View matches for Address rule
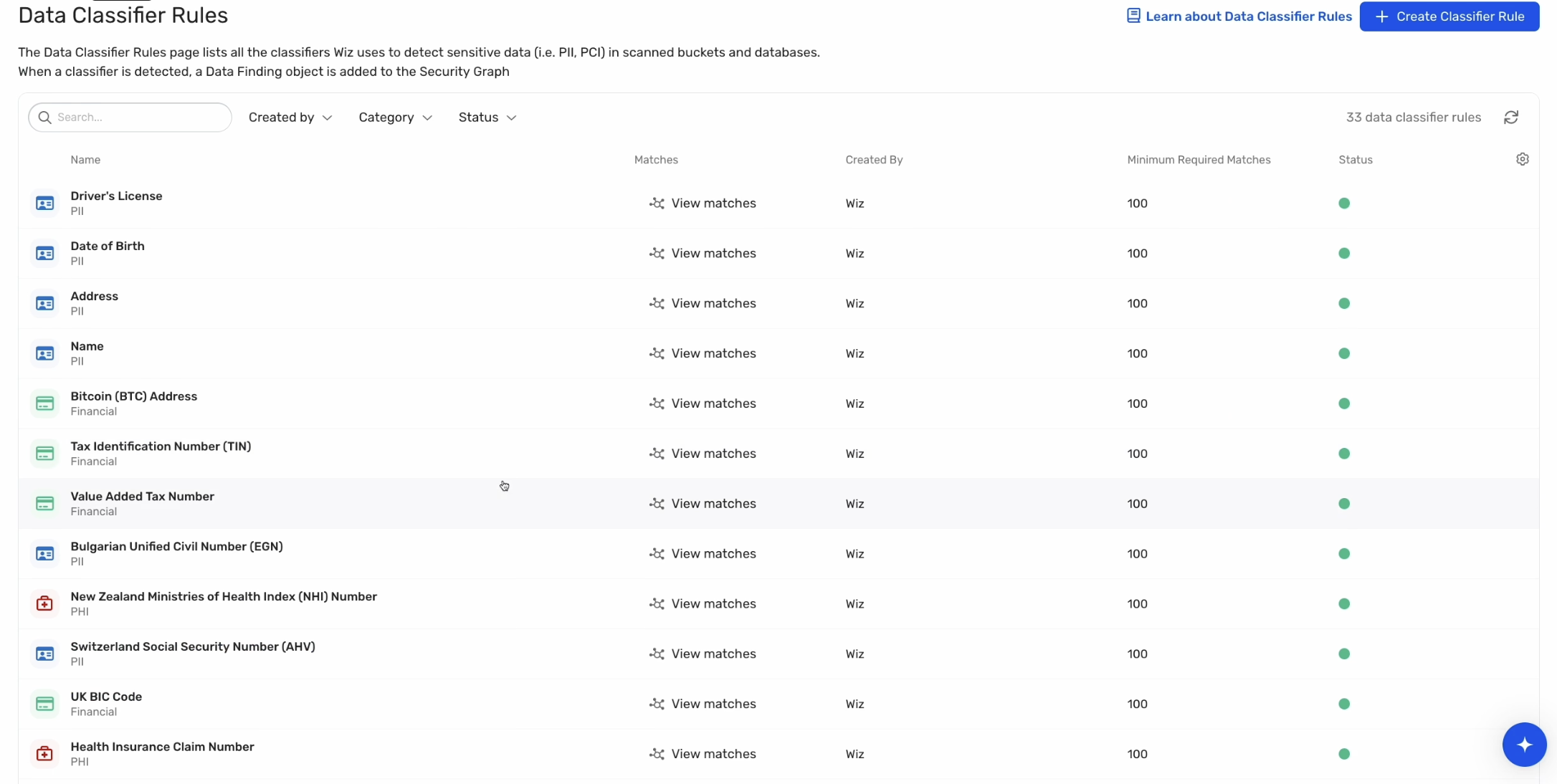This screenshot has height=784, width=1557. pos(703,304)
